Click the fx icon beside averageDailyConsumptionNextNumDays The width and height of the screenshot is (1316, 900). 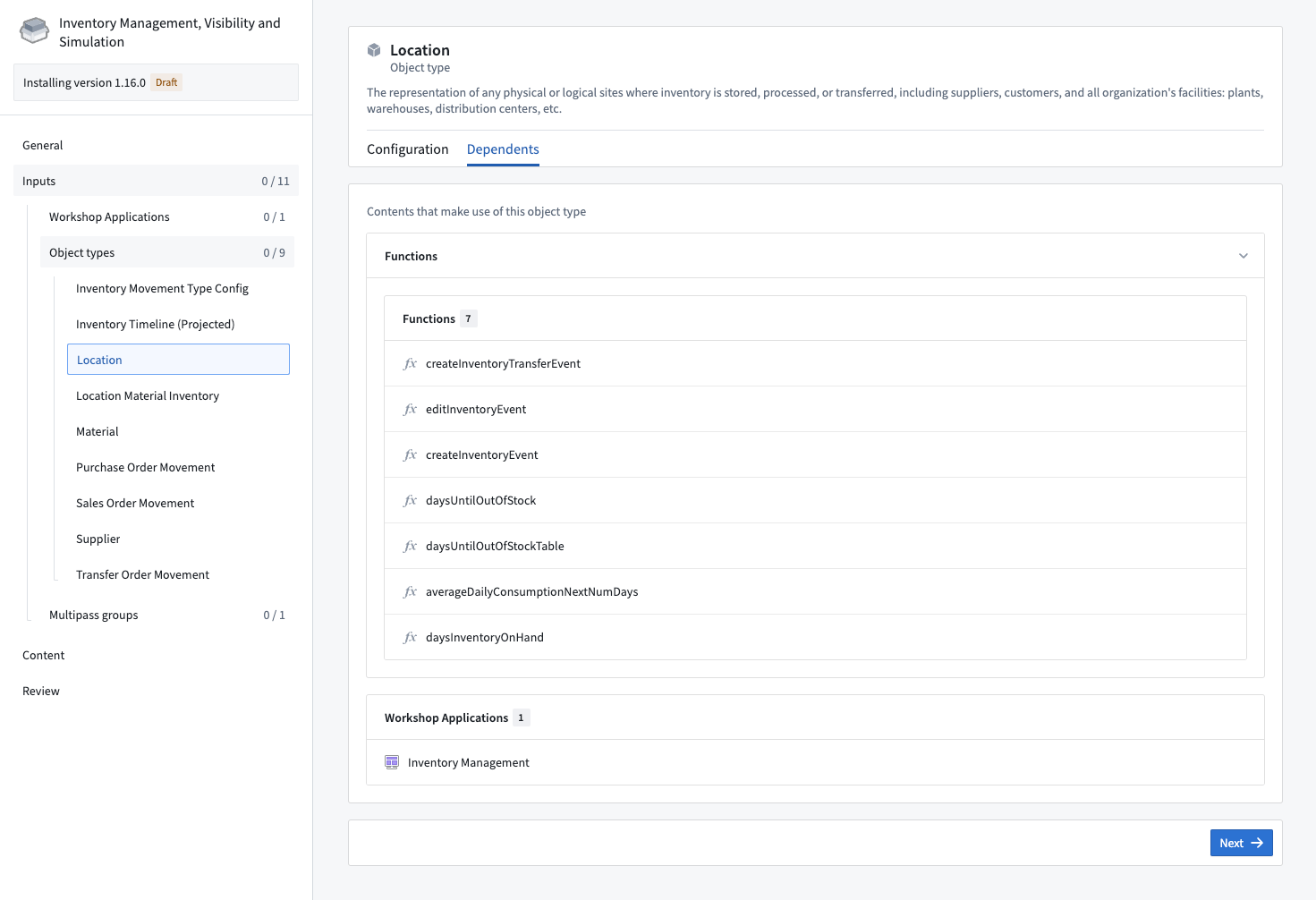tap(410, 591)
